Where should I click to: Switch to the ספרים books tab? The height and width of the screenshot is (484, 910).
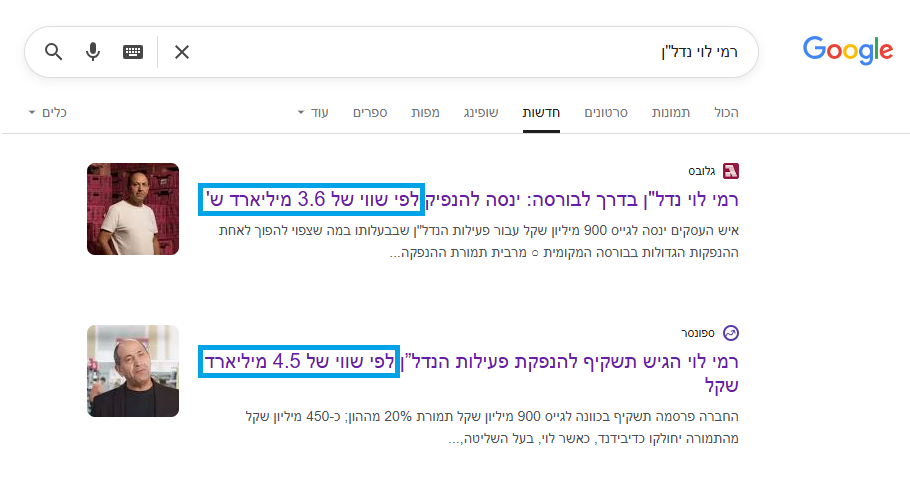click(370, 113)
